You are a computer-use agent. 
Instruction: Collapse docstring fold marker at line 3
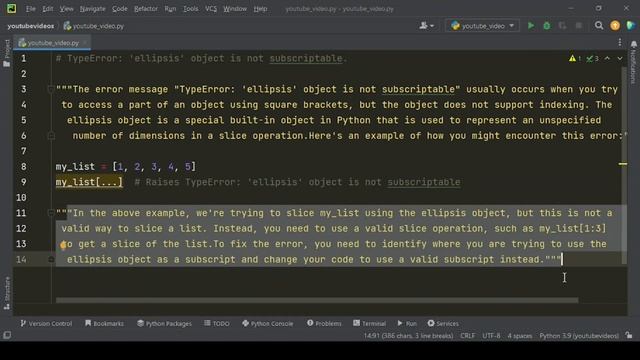point(51,89)
